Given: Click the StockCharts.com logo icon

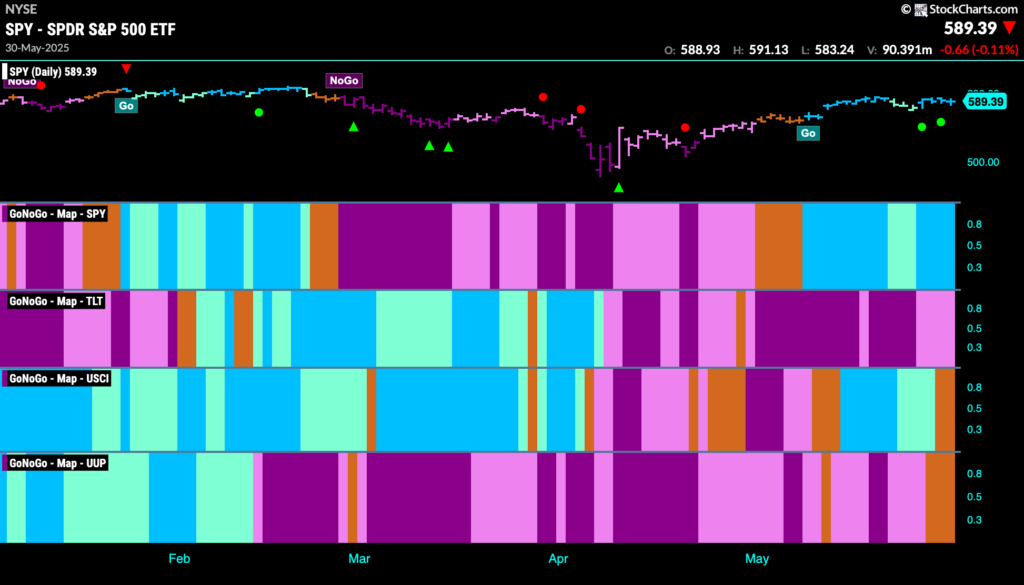Looking at the screenshot, I should tap(920, 9).
